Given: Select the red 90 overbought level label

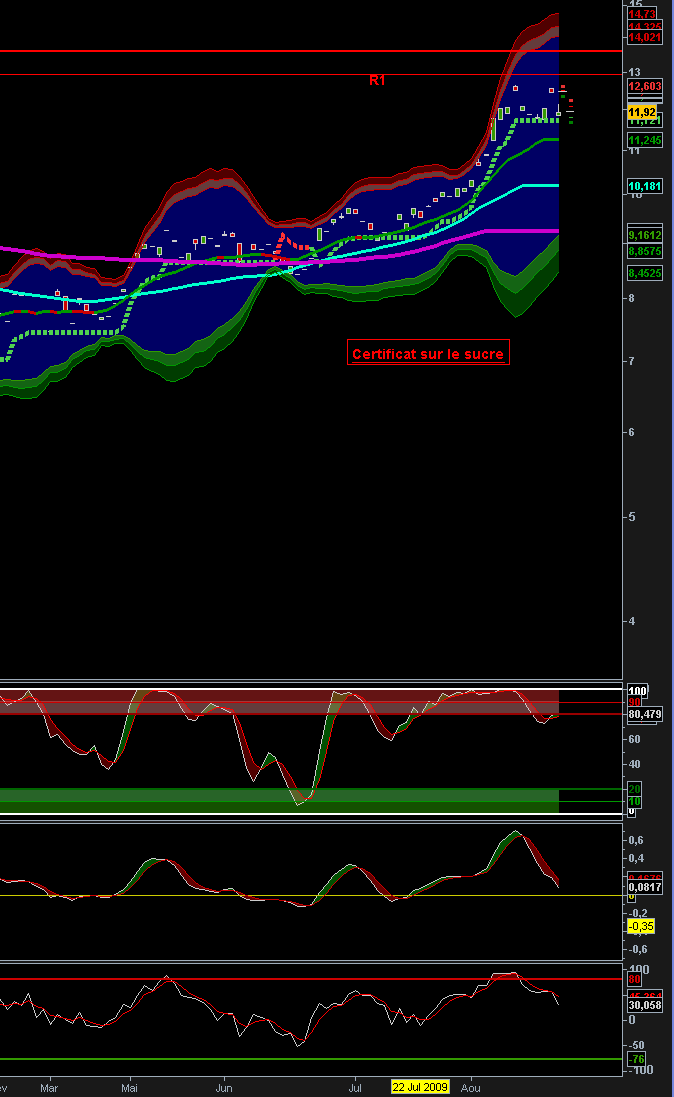Looking at the screenshot, I should click(x=634, y=702).
